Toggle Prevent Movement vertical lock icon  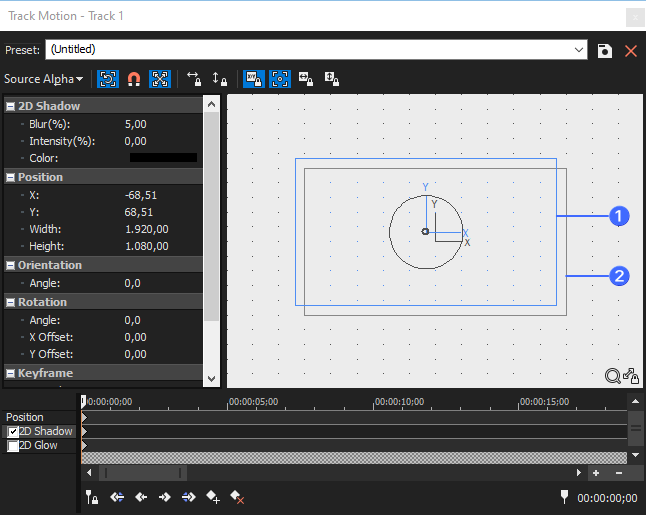[220, 78]
